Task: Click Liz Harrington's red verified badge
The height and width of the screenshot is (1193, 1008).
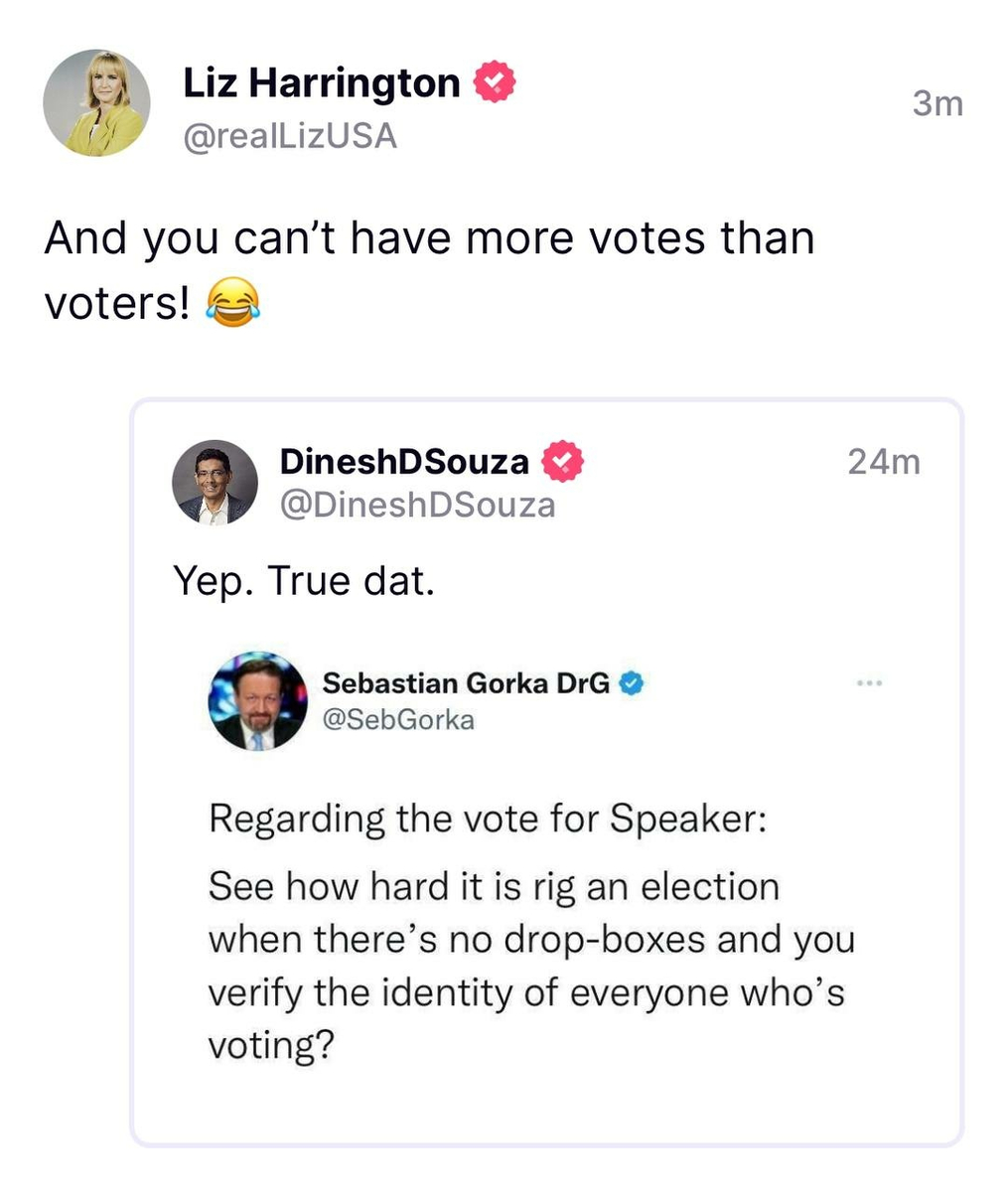Action: pyautogui.click(x=494, y=81)
